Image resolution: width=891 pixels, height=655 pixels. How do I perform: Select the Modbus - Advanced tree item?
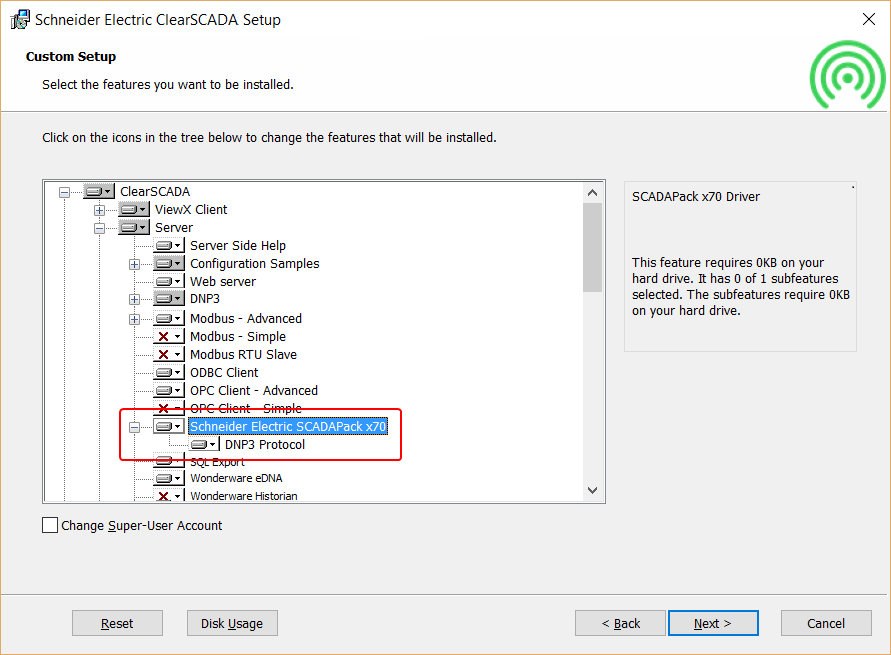245,319
